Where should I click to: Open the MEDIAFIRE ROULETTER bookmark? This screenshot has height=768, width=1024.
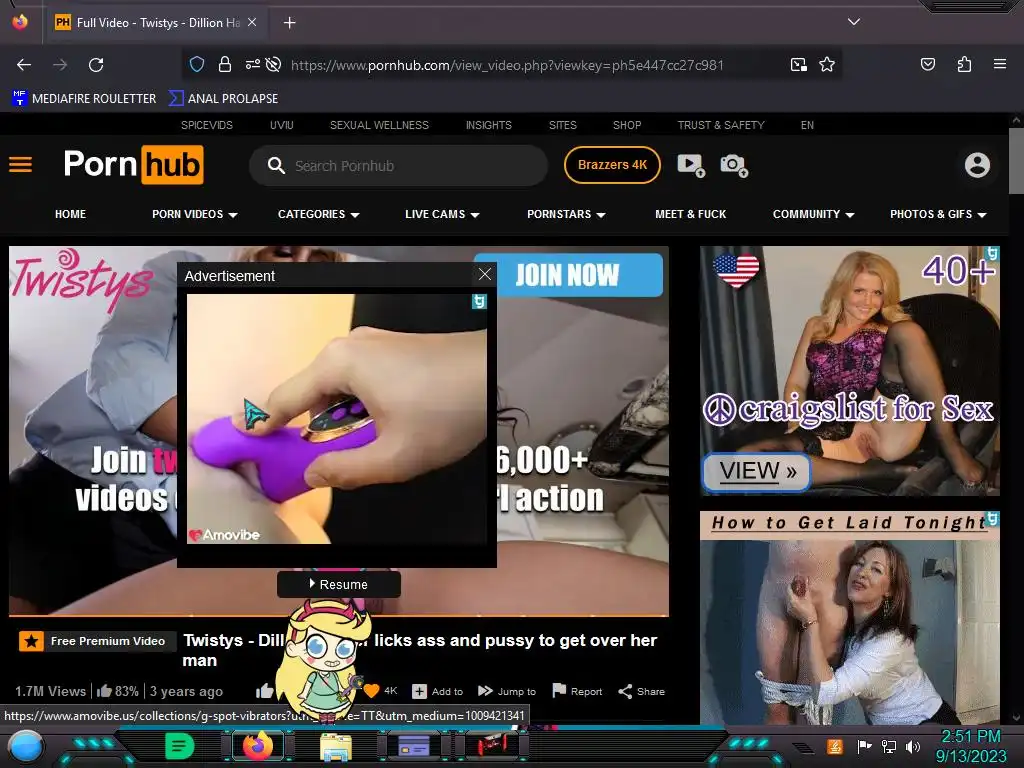coord(84,99)
